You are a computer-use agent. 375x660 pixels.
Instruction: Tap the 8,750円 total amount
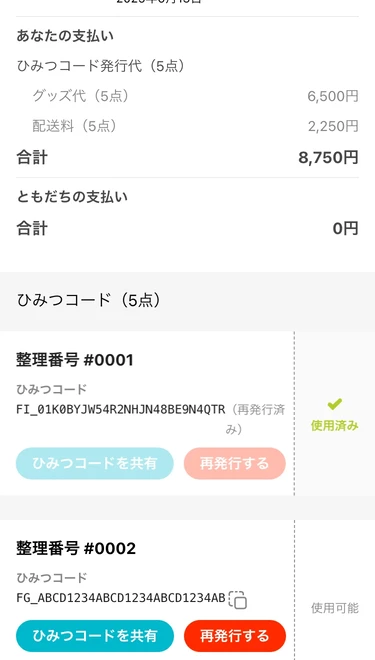coord(328,158)
